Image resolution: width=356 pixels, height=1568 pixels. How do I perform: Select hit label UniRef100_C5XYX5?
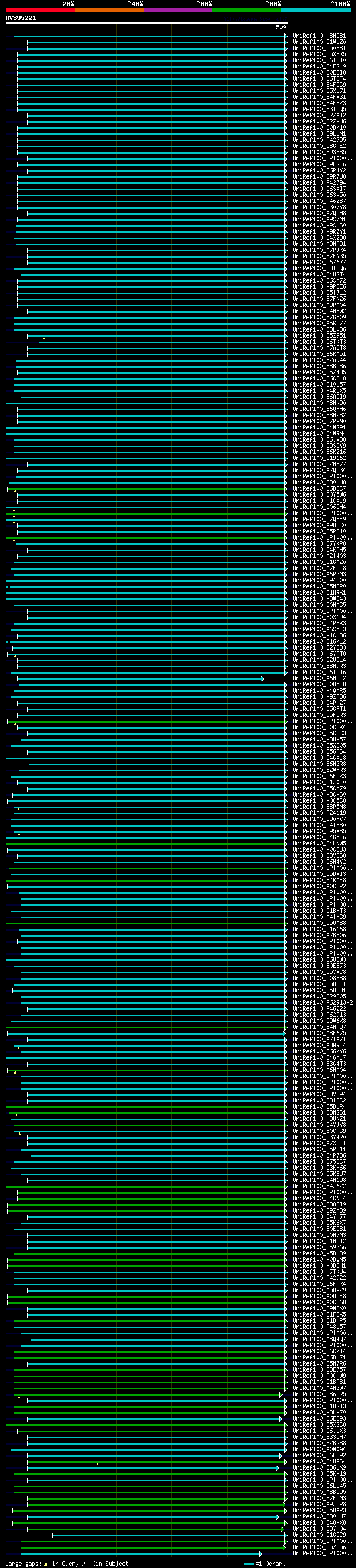tap(319, 54)
